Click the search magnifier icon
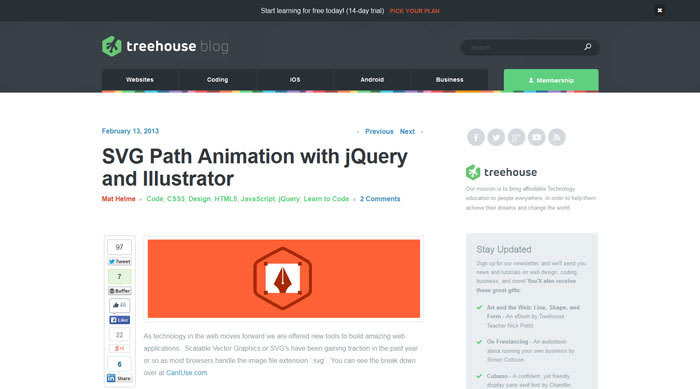700x389 pixels. [x=588, y=46]
